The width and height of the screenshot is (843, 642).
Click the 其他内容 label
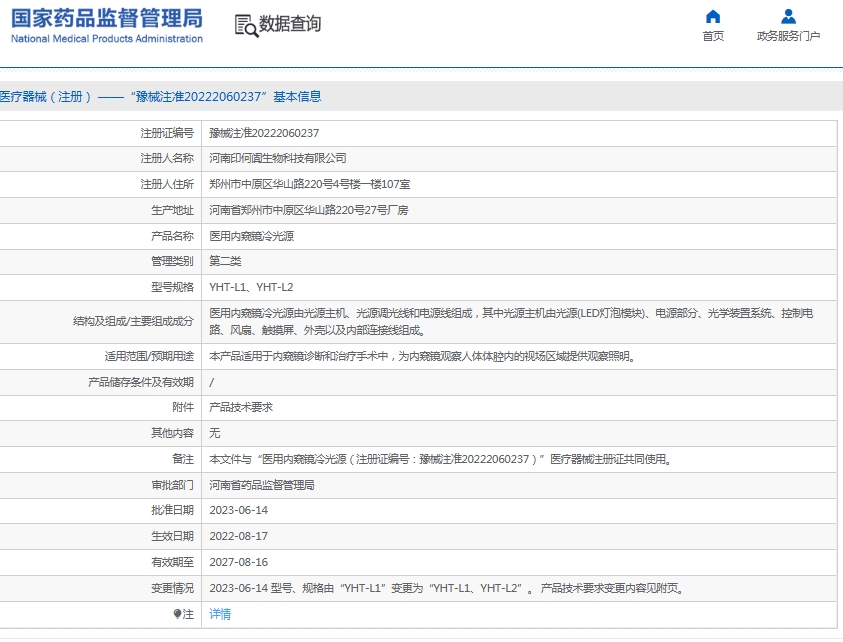click(x=173, y=433)
